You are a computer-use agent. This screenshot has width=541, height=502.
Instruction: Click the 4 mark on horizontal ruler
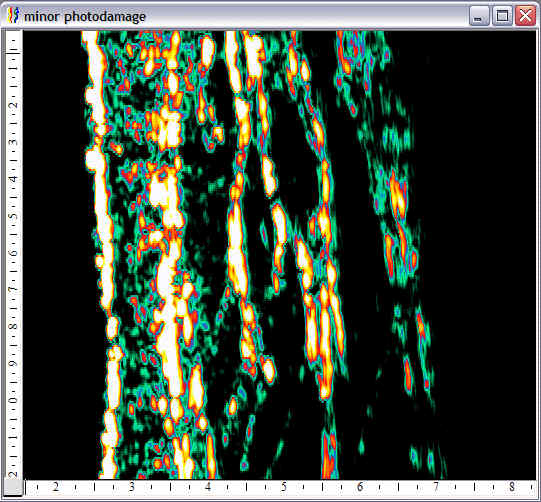pyautogui.click(x=208, y=487)
